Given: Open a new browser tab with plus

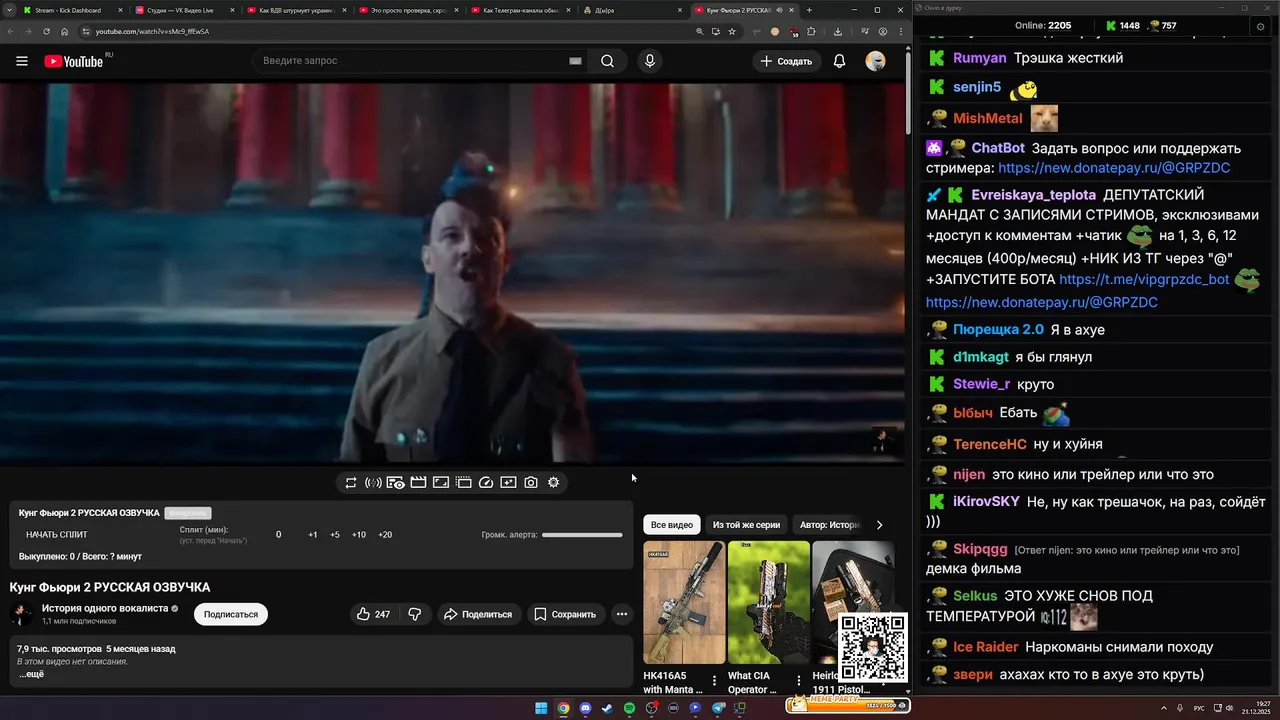Looking at the screenshot, I should pyautogui.click(x=810, y=10).
